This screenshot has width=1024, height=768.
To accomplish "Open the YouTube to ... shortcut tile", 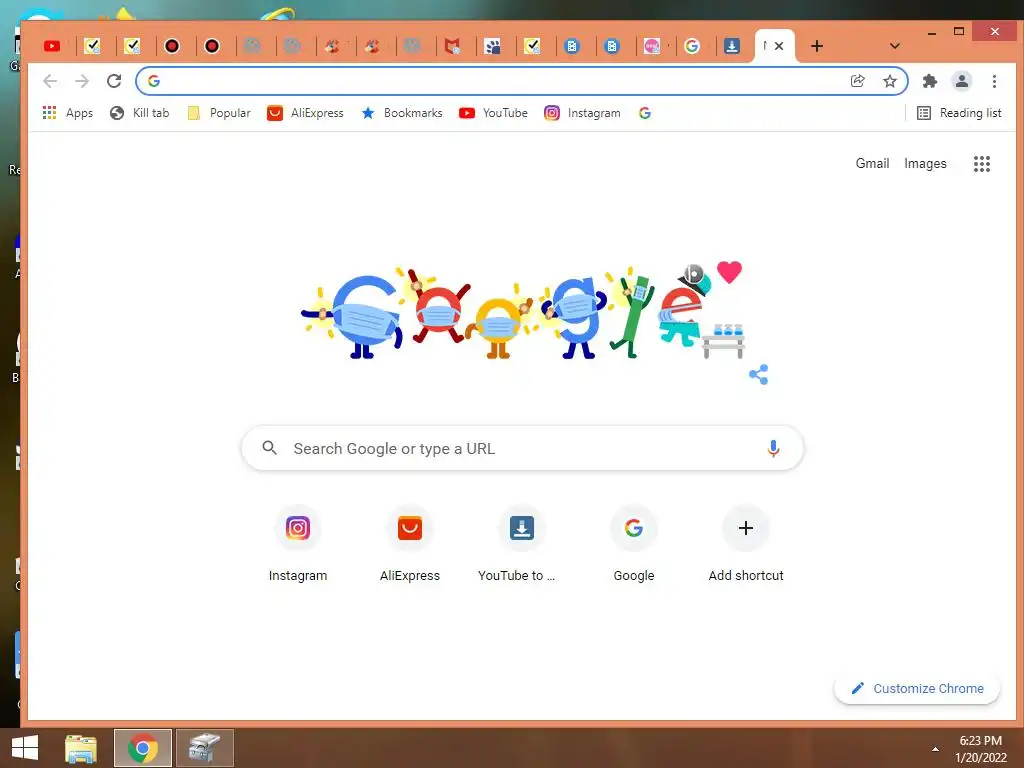I will click(521, 543).
